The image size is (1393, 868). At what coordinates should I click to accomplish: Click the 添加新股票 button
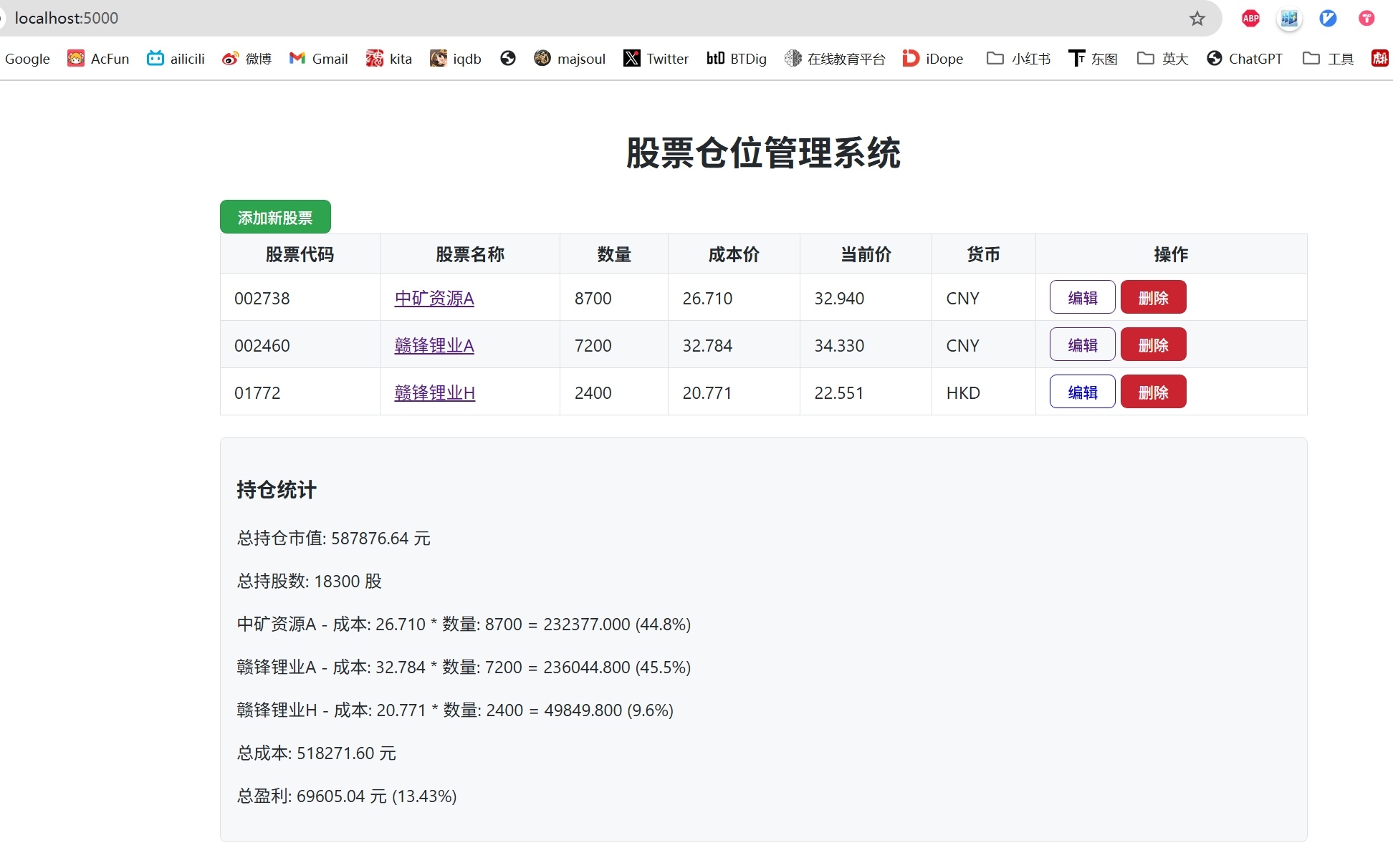point(275,217)
